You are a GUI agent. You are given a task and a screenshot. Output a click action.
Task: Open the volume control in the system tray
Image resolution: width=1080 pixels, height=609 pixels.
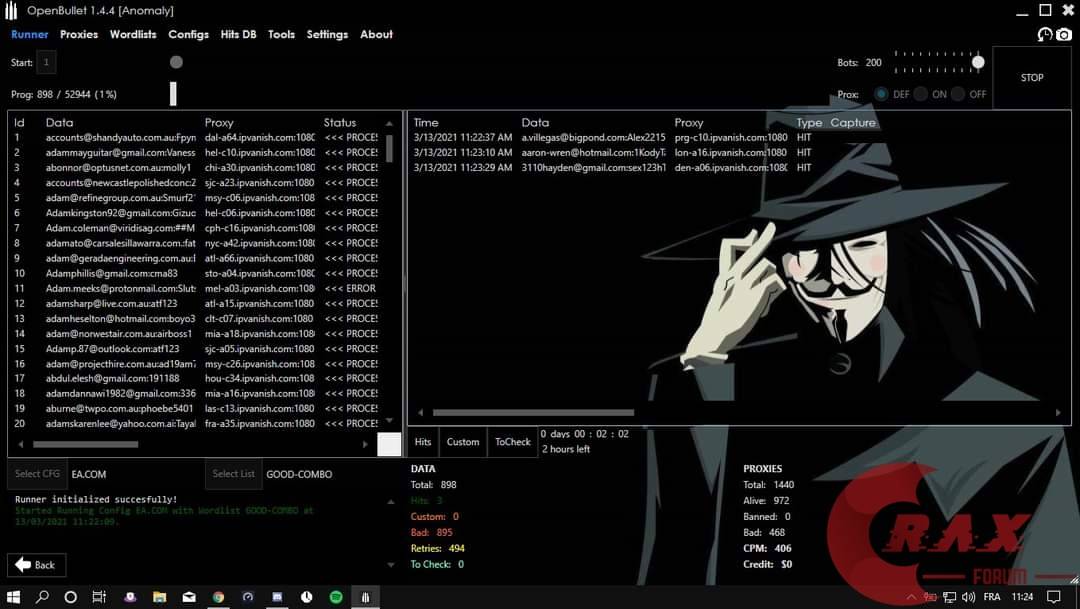pos(968,597)
